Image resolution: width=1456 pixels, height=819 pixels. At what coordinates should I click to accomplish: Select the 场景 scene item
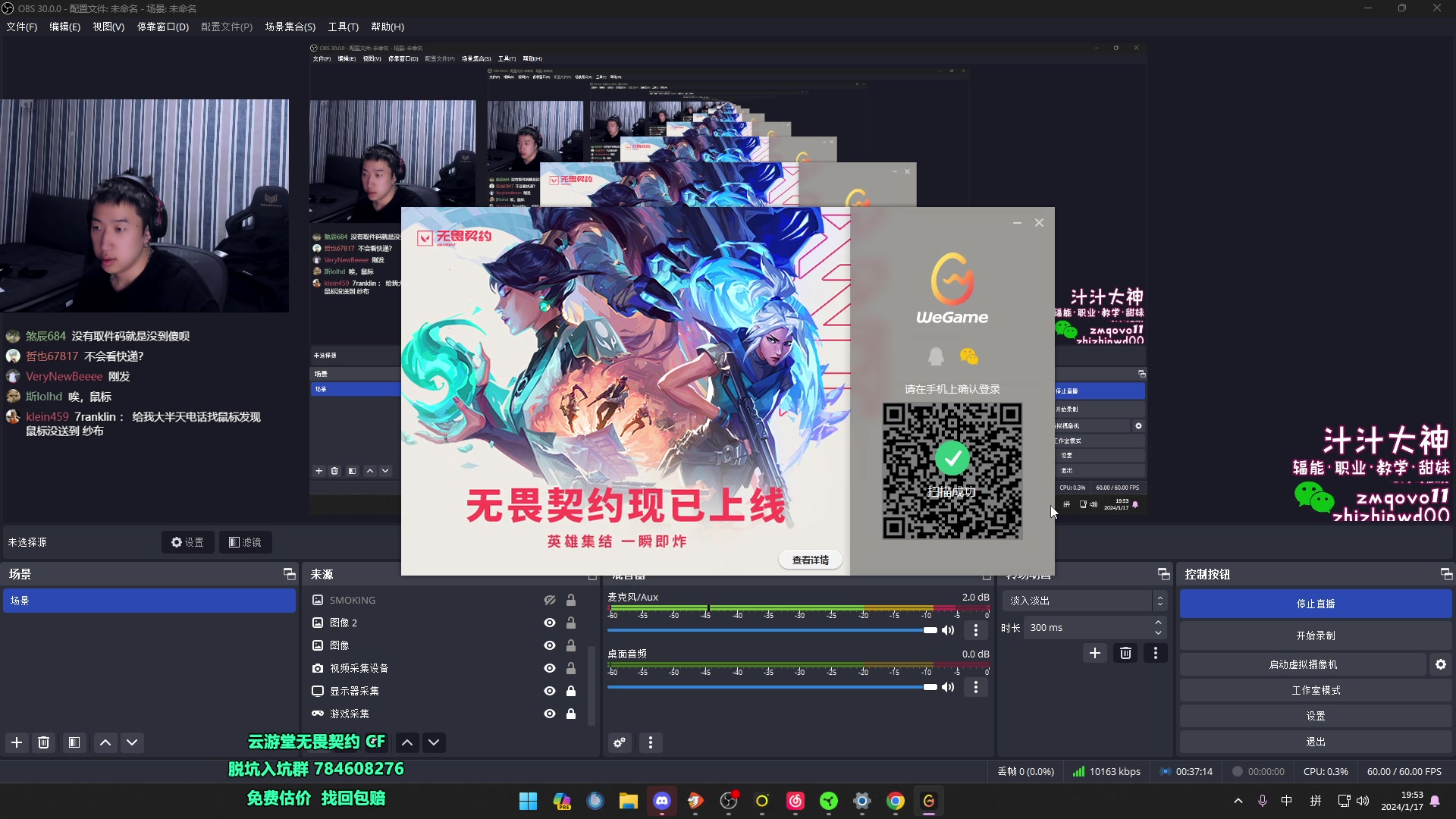(x=149, y=601)
